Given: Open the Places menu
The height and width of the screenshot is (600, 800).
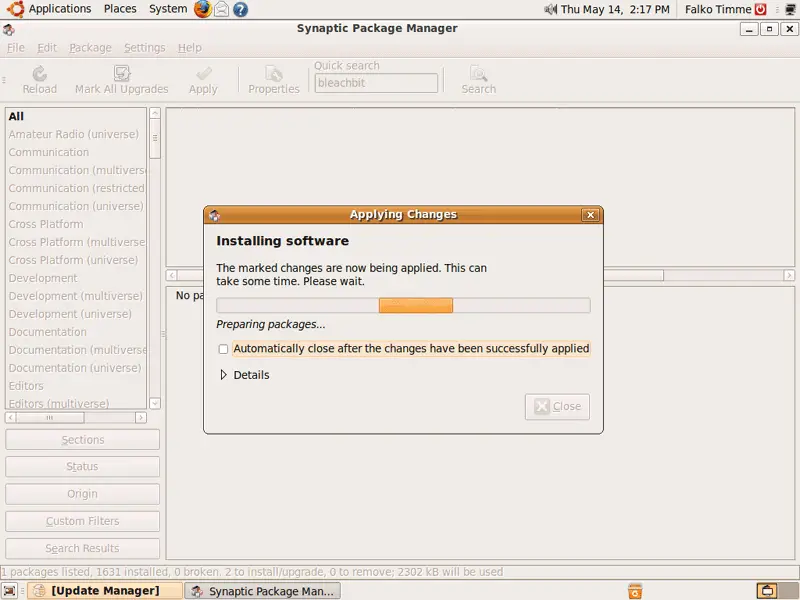Looking at the screenshot, I should pos(120,9).
